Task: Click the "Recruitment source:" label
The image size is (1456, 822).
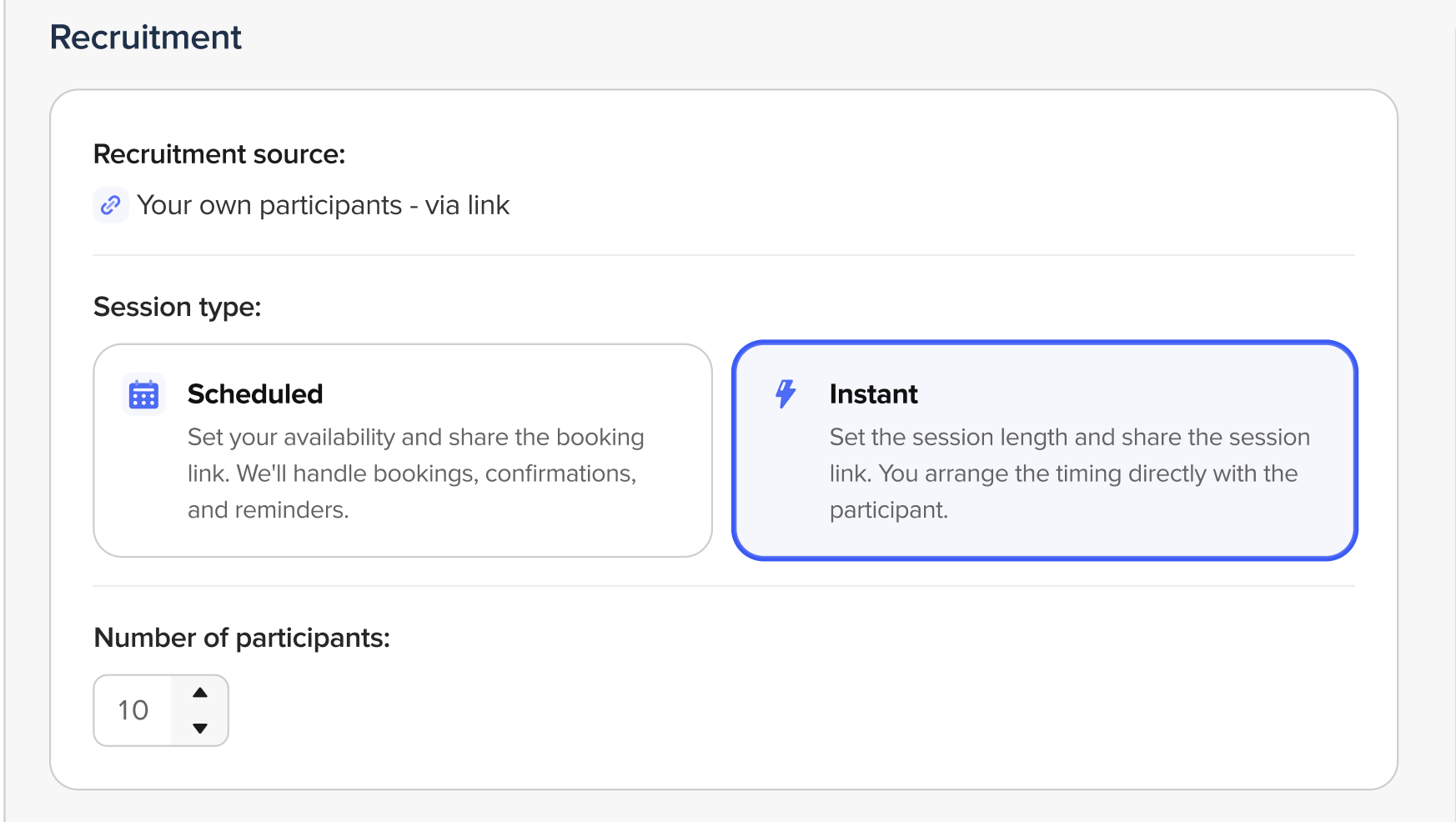Action: click(x=219, y=154)
